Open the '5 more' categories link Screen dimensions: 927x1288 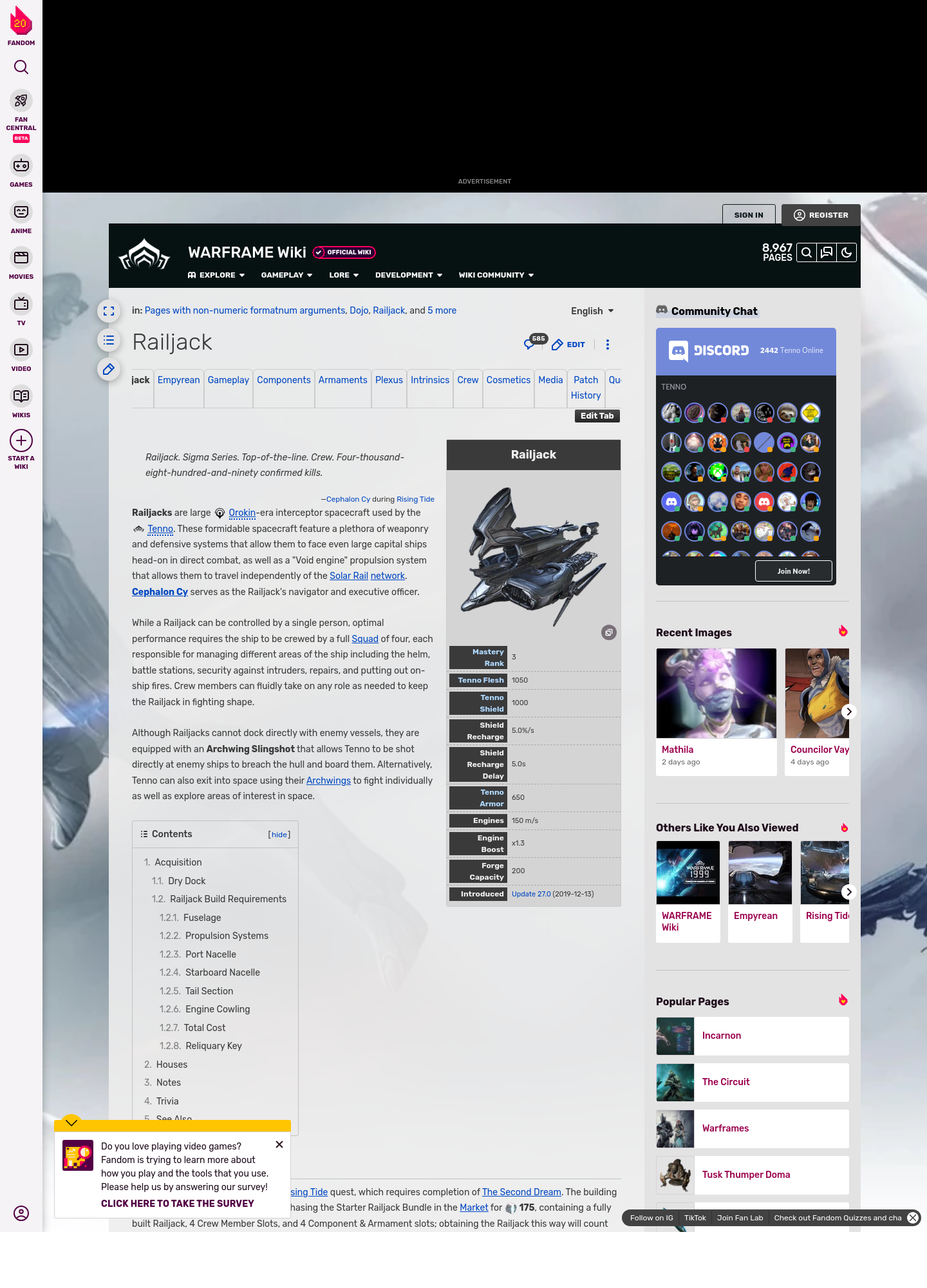pyautogui.click(x=442, y=310)
